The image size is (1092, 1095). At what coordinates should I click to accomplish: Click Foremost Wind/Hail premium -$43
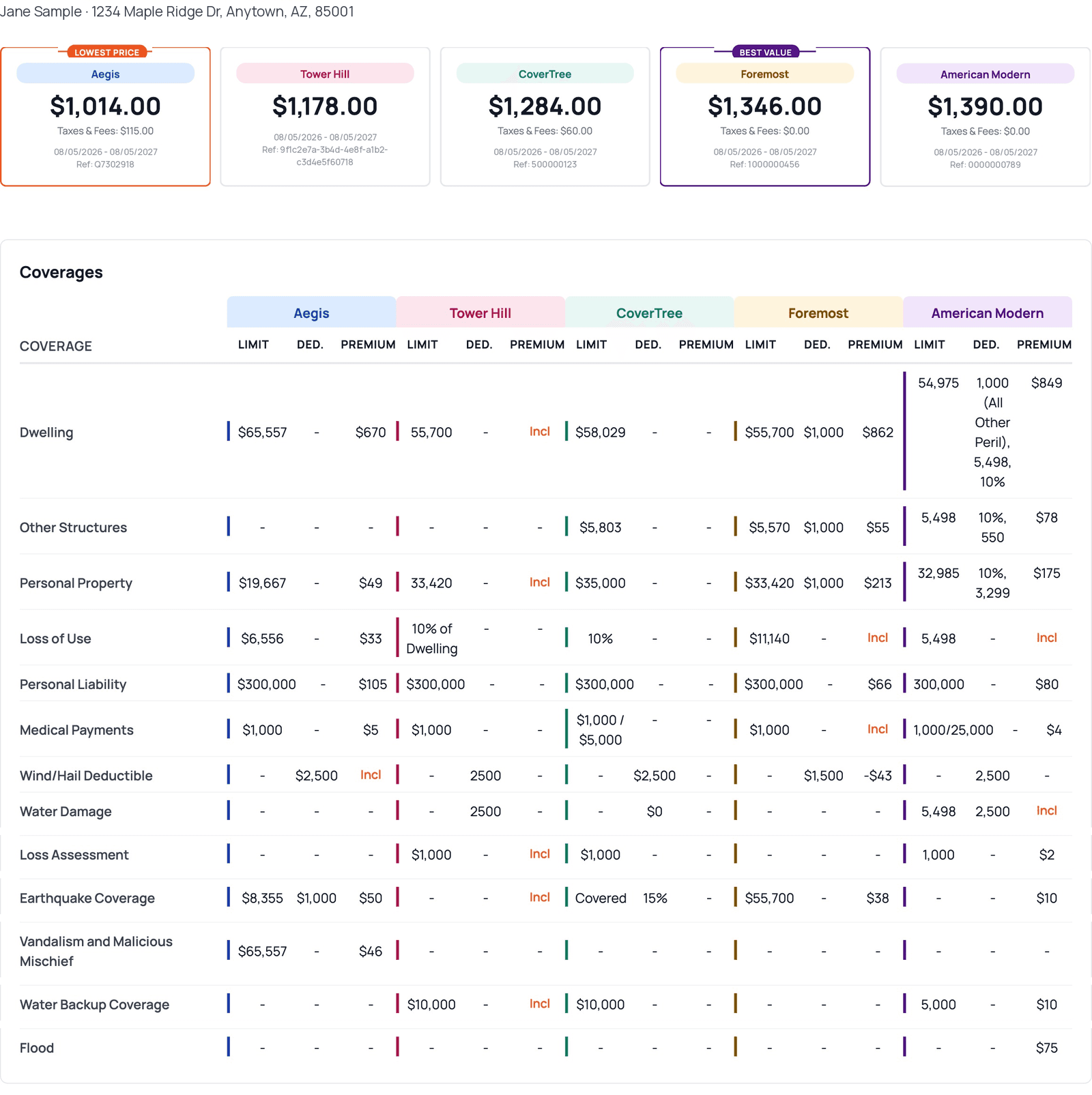(878, 776)
